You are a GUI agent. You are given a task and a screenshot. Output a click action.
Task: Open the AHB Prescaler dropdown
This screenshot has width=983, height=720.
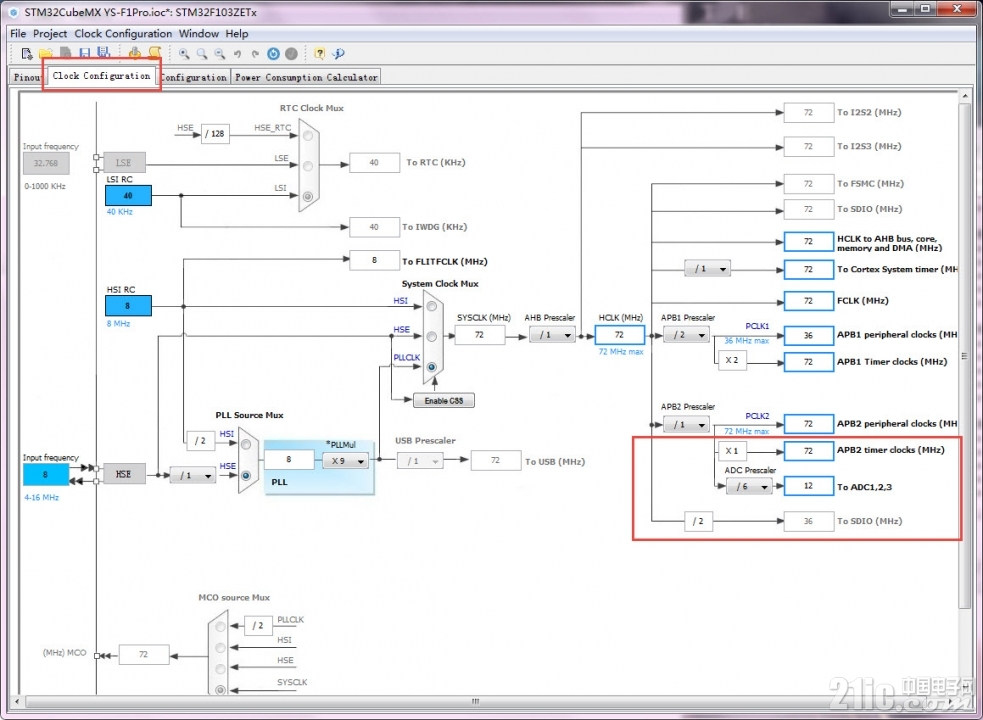[552, 335]
